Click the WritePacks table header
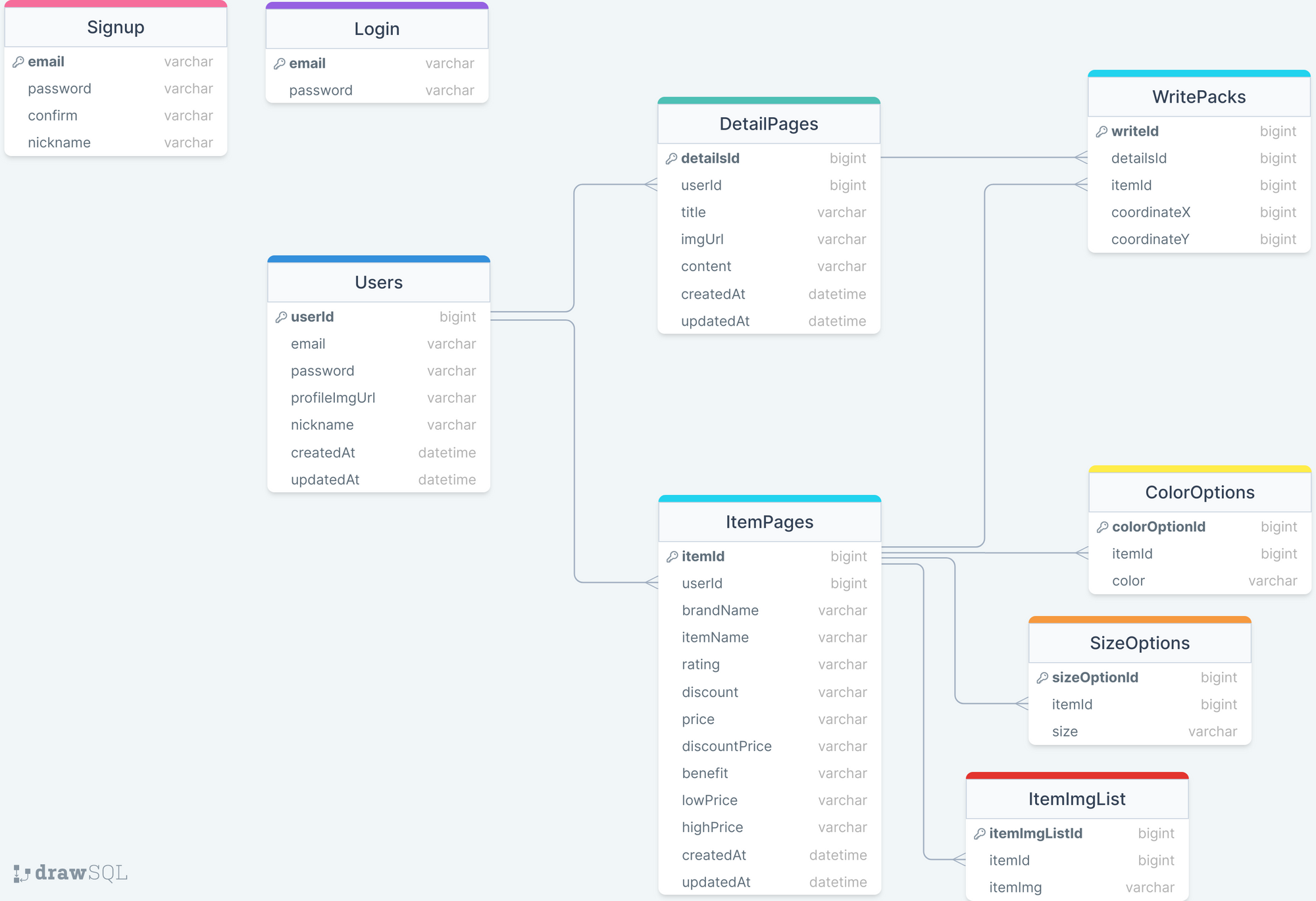This screenshot has height=901, width=1316. point(1198,97)
